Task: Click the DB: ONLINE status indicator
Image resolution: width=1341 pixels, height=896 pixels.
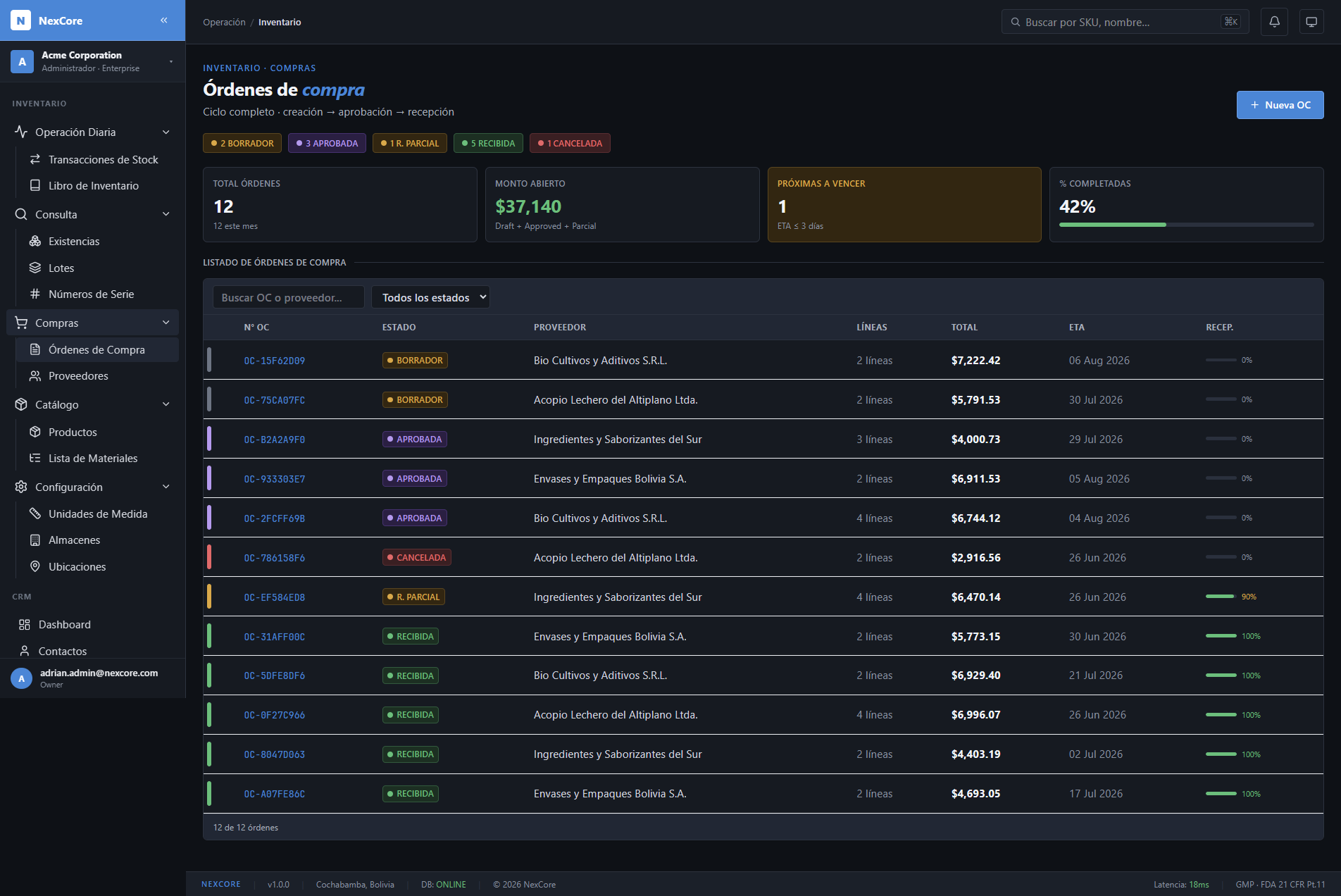Action: pyautogui.click(x=444, y=885)
